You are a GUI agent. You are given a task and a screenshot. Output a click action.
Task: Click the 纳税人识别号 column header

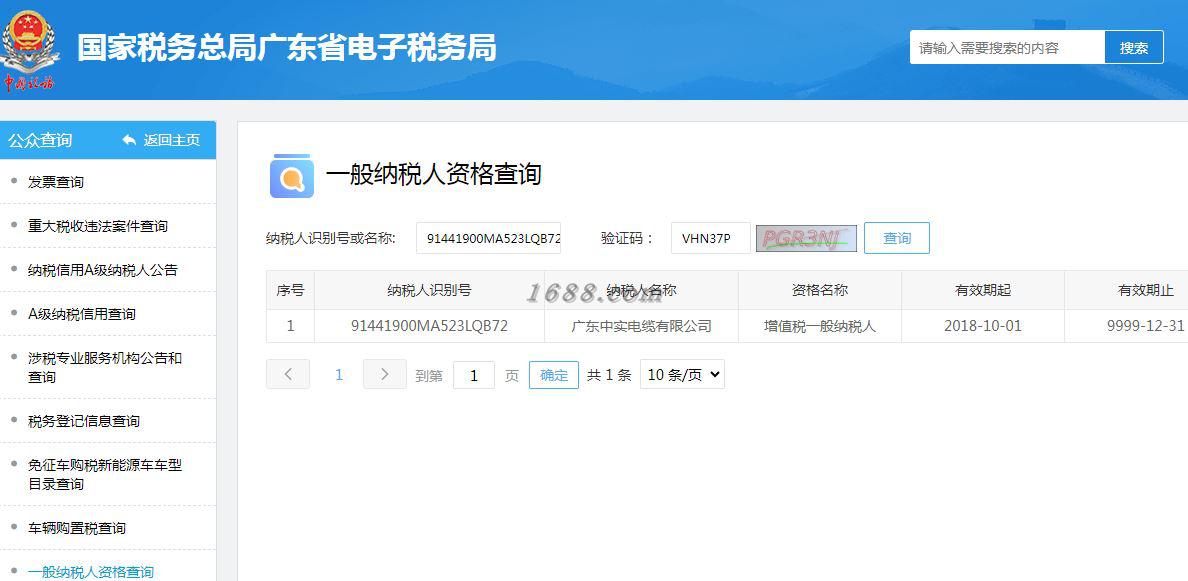pyautogui.click(x=429, y=290)
